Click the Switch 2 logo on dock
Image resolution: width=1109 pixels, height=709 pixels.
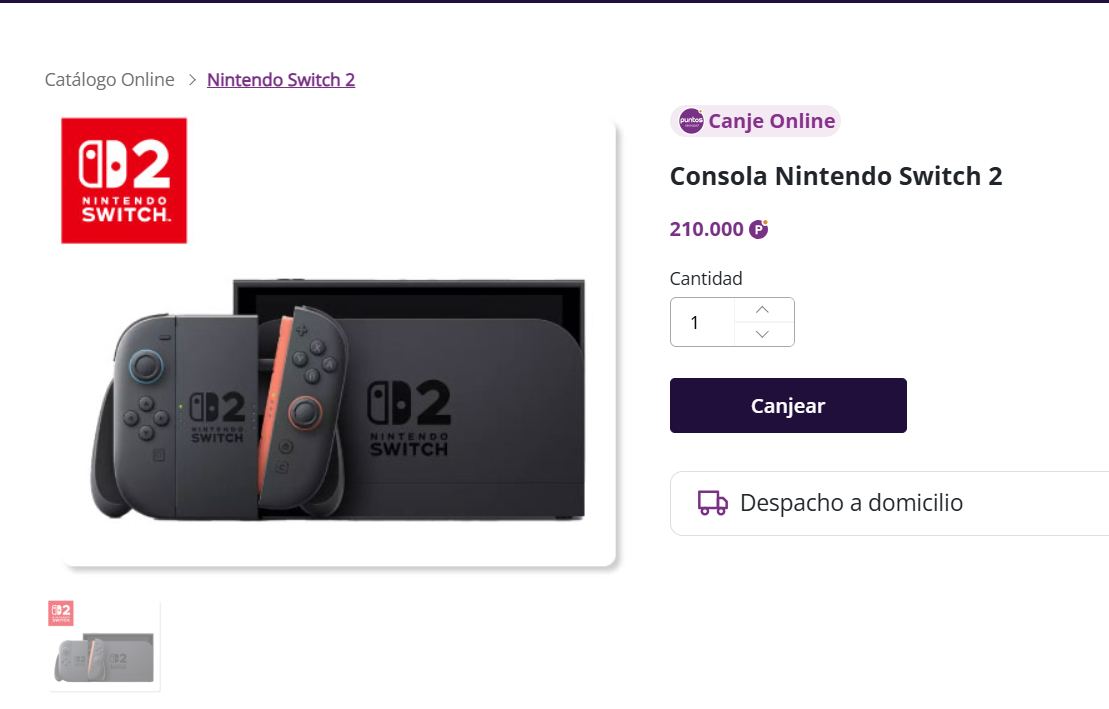pos(409,418)
